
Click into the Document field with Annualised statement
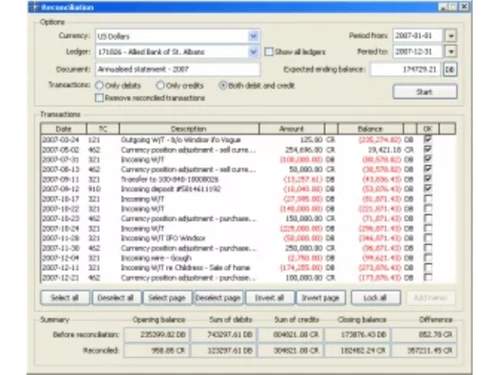pyautogui.click(x=178, y=69)
